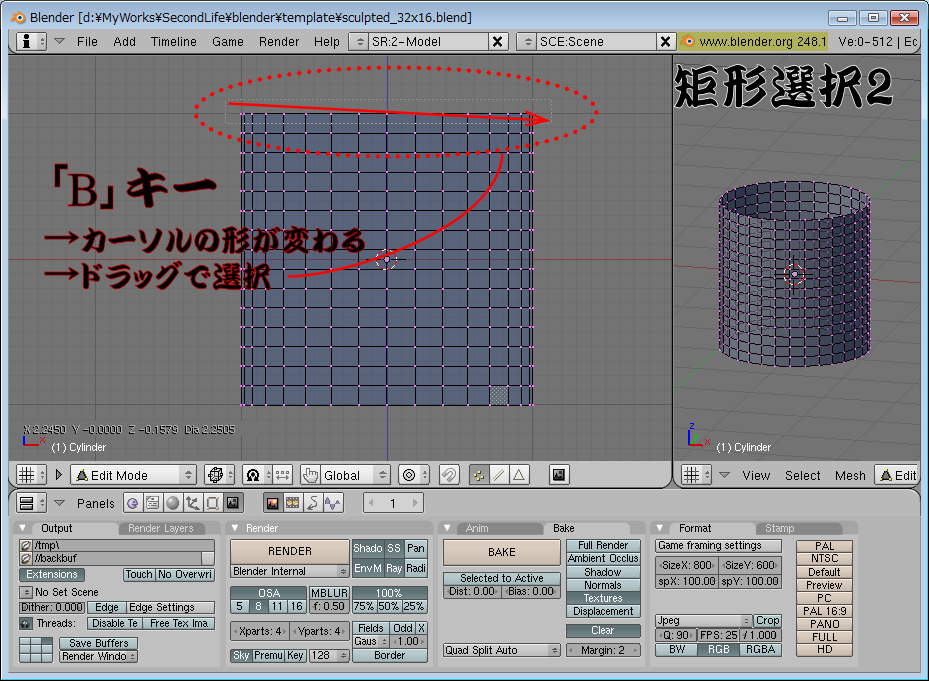Open the Render menu in top bar
Image resolution: width=929 pixels, height=681 pixels.
(279, 41)
